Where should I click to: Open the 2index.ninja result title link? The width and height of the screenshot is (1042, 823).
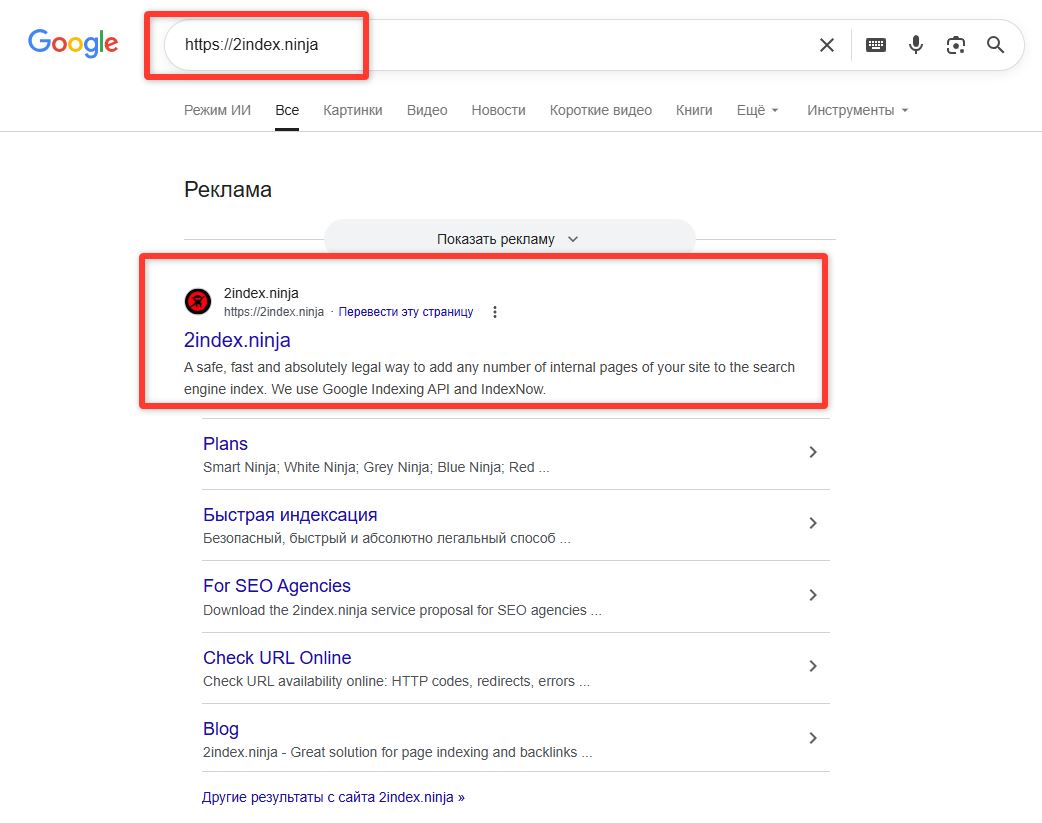(x=237, y=340)
